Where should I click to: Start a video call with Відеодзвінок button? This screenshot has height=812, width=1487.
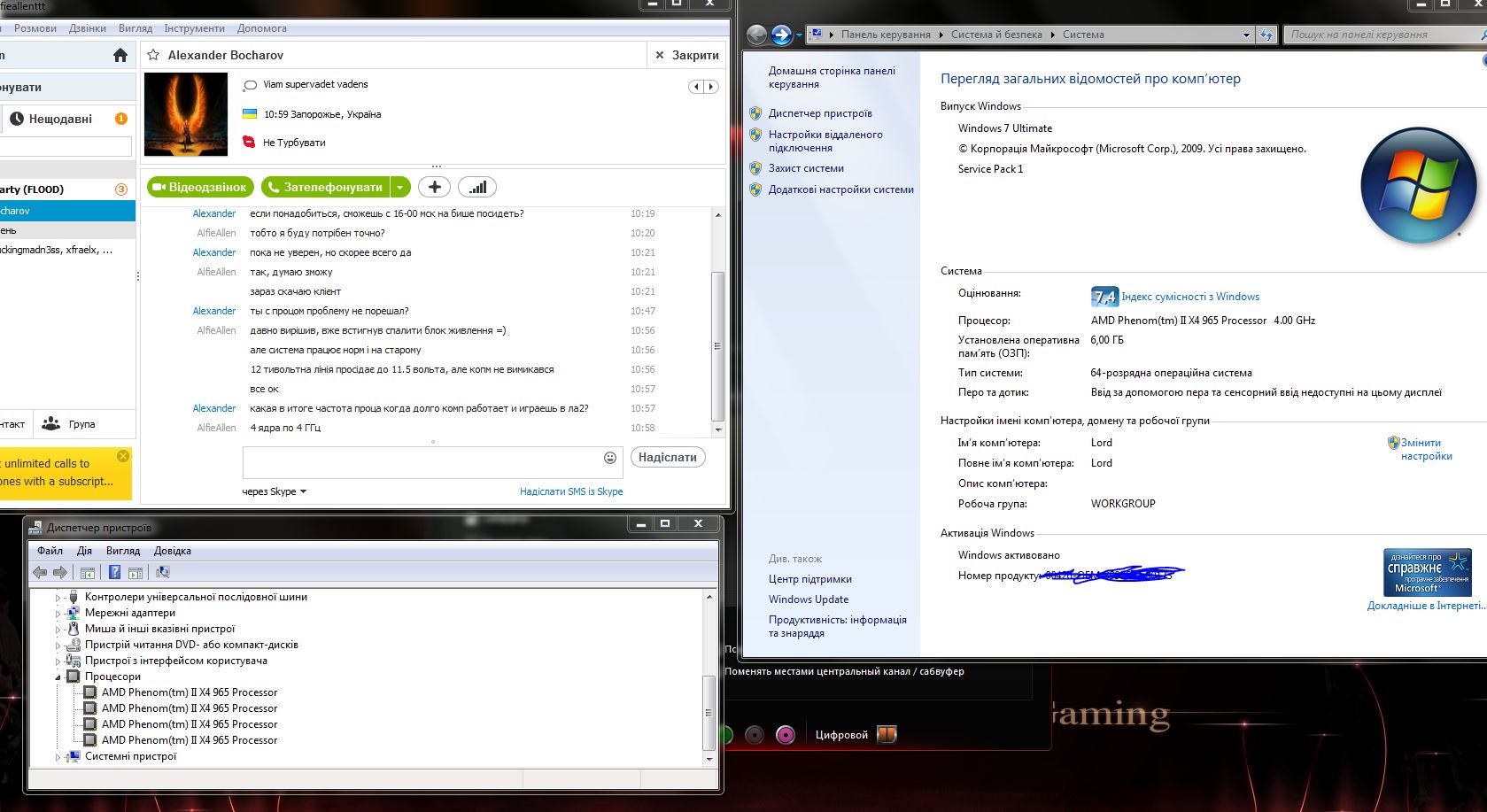click(200, 187)
